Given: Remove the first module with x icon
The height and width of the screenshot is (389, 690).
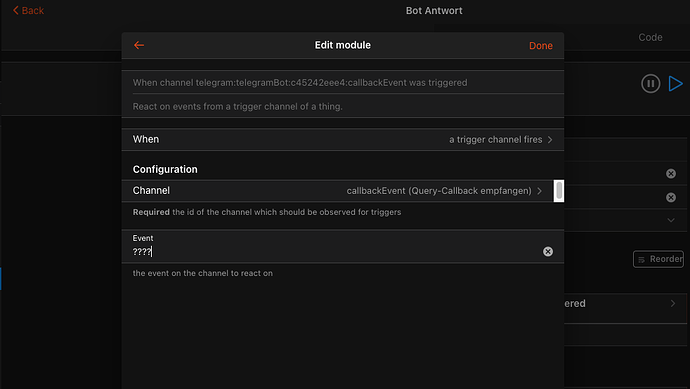Looking at the screenshot, I should coord(671,174).
